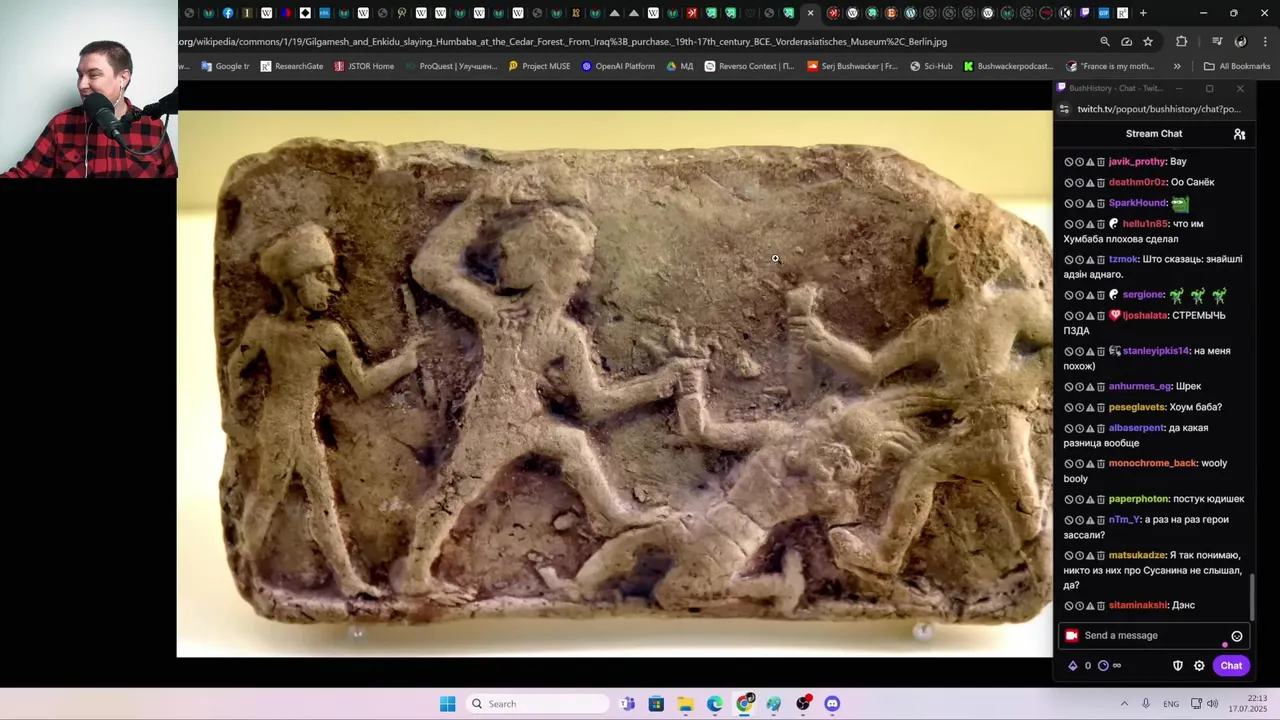The width and height of the screenshot is (1280, 720).
Task: Open OpenAI Platform bookmark
Action: click(x=618, y=66)
